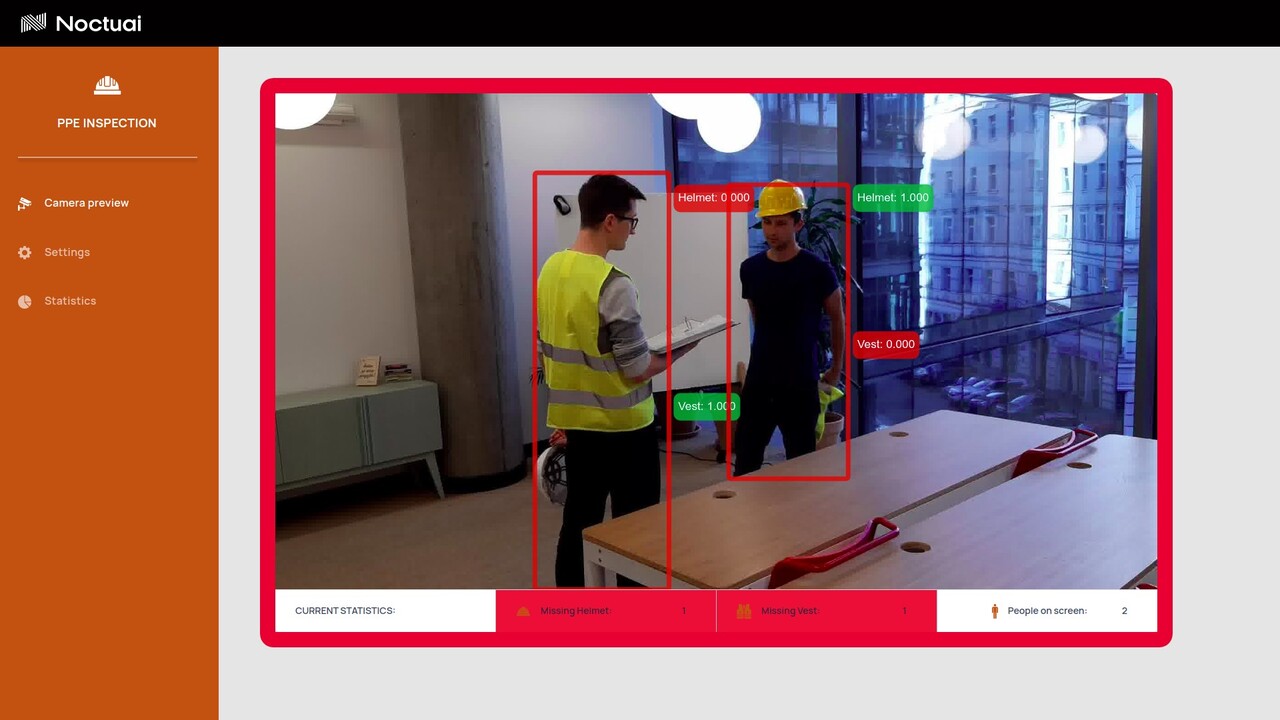Viewport: 1280px width, 720px height.
Task: Click the helmet icon in Missing Helmet panel
Action: 523,611
